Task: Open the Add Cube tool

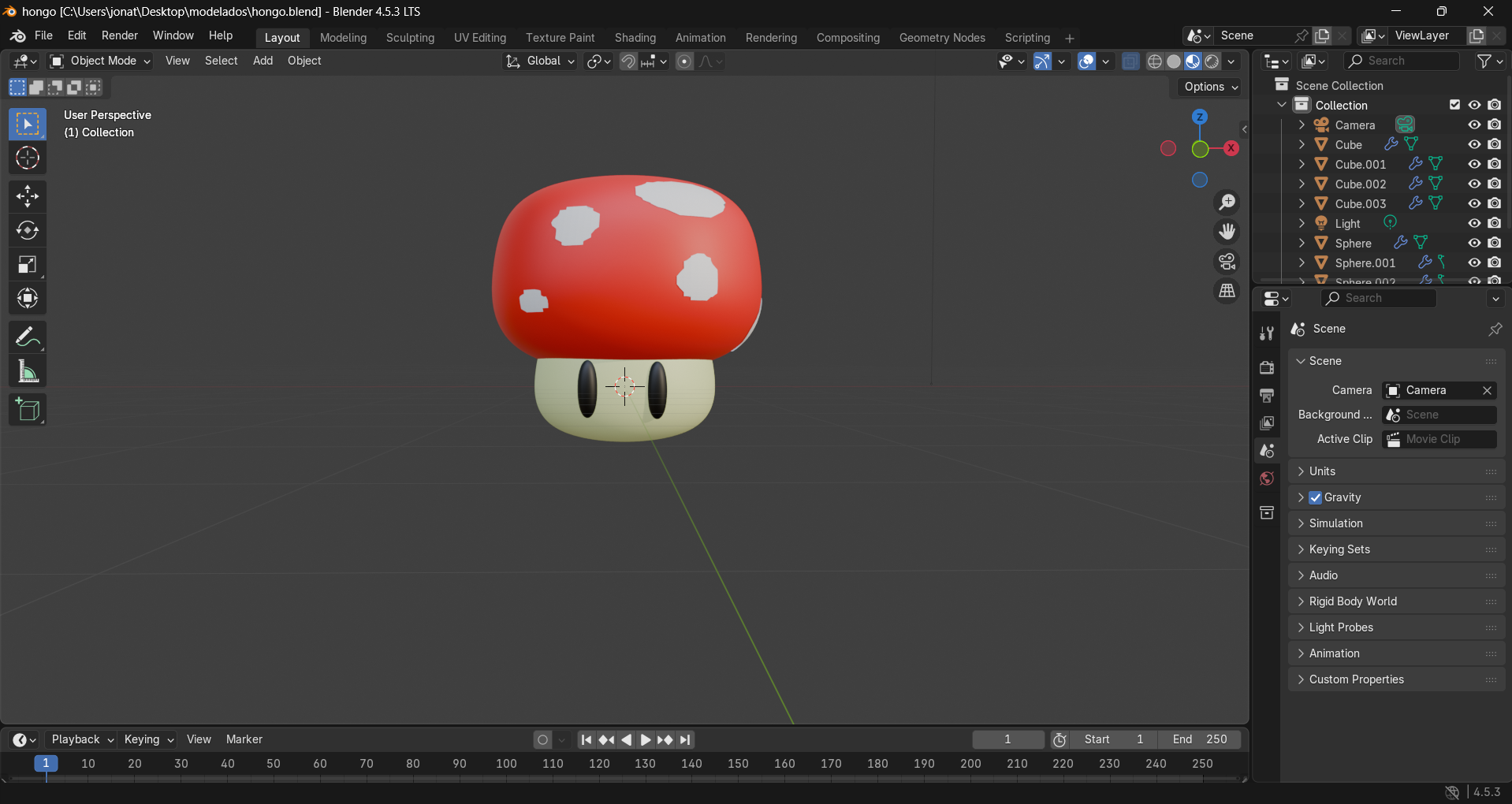Action: coord(28,409)
